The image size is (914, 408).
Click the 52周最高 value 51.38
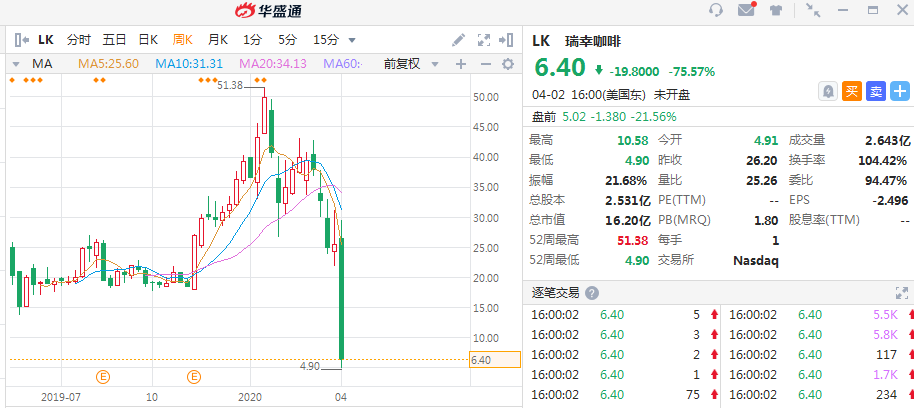tap(633, 240)
